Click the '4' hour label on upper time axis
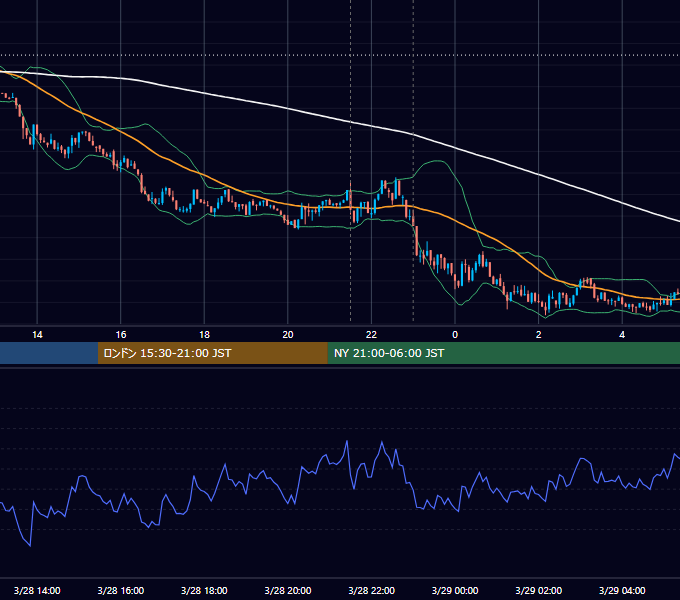The height and width of the screenshot is (600, 680). 622,335
